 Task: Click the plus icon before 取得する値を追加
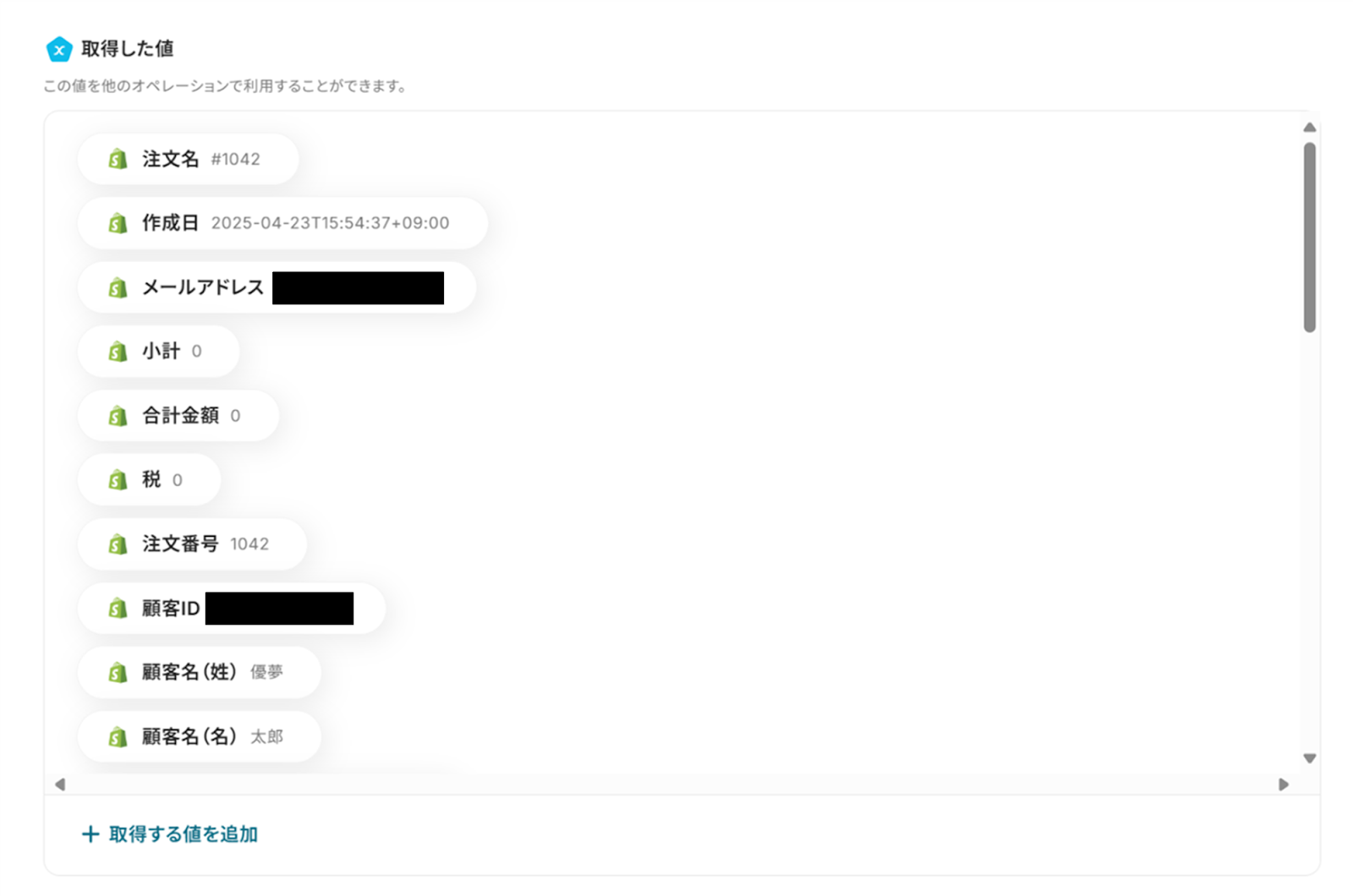90,834
